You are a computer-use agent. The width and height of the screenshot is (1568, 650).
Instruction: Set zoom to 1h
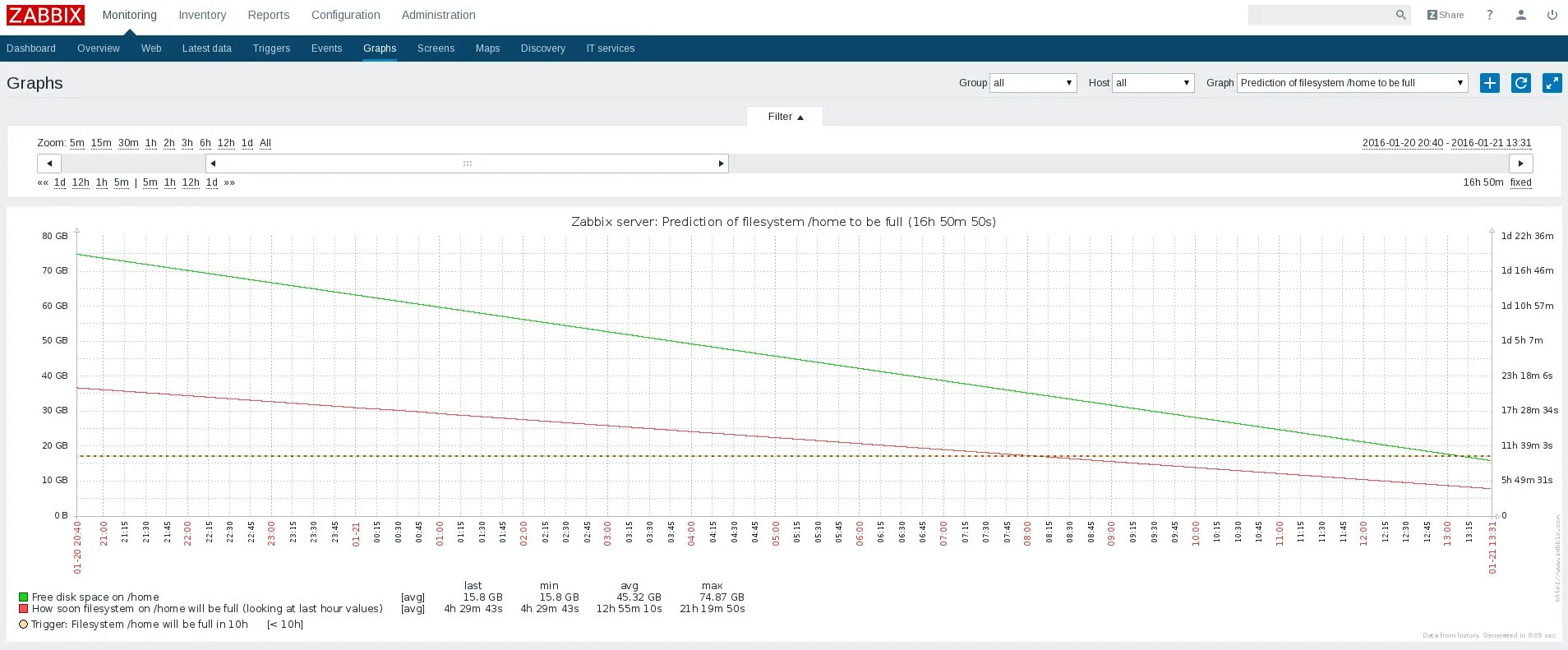pos(151,143)
